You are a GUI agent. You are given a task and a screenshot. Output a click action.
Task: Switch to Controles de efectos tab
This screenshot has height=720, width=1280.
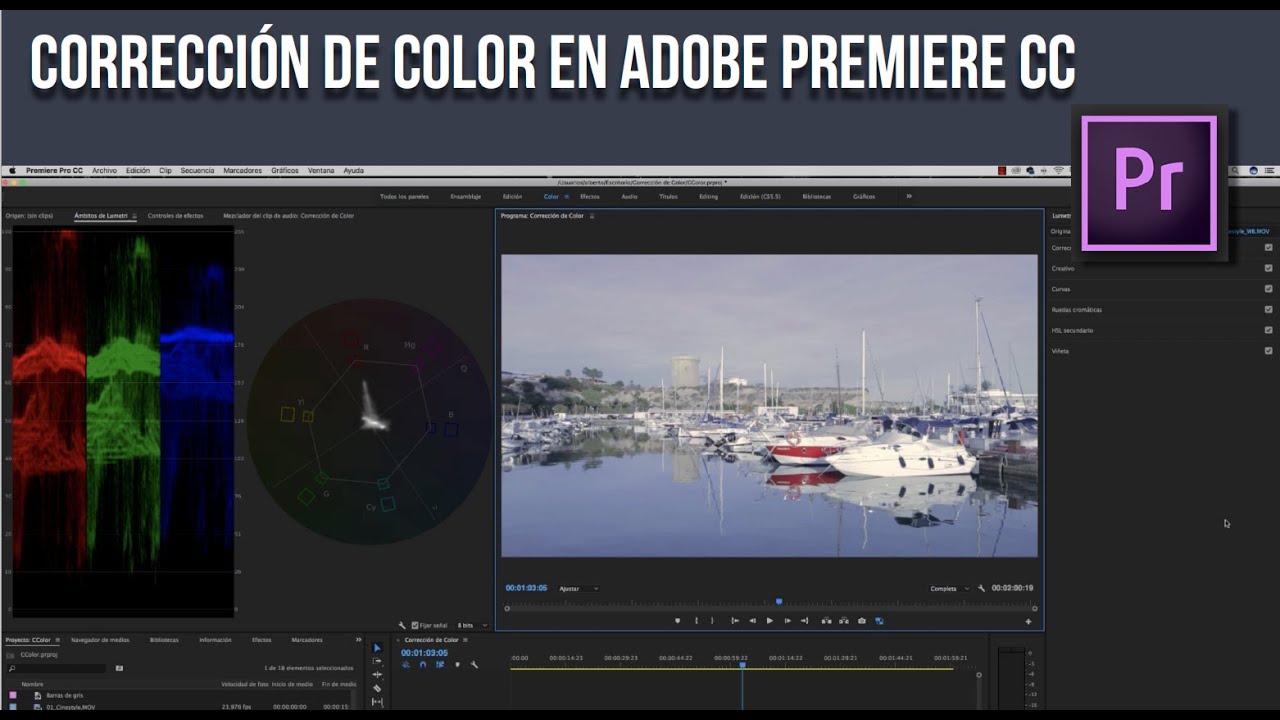click(175, 216)
